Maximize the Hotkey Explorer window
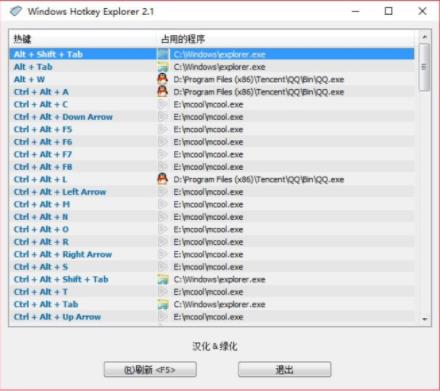The image size is (440, 391). tap(388, 11)
